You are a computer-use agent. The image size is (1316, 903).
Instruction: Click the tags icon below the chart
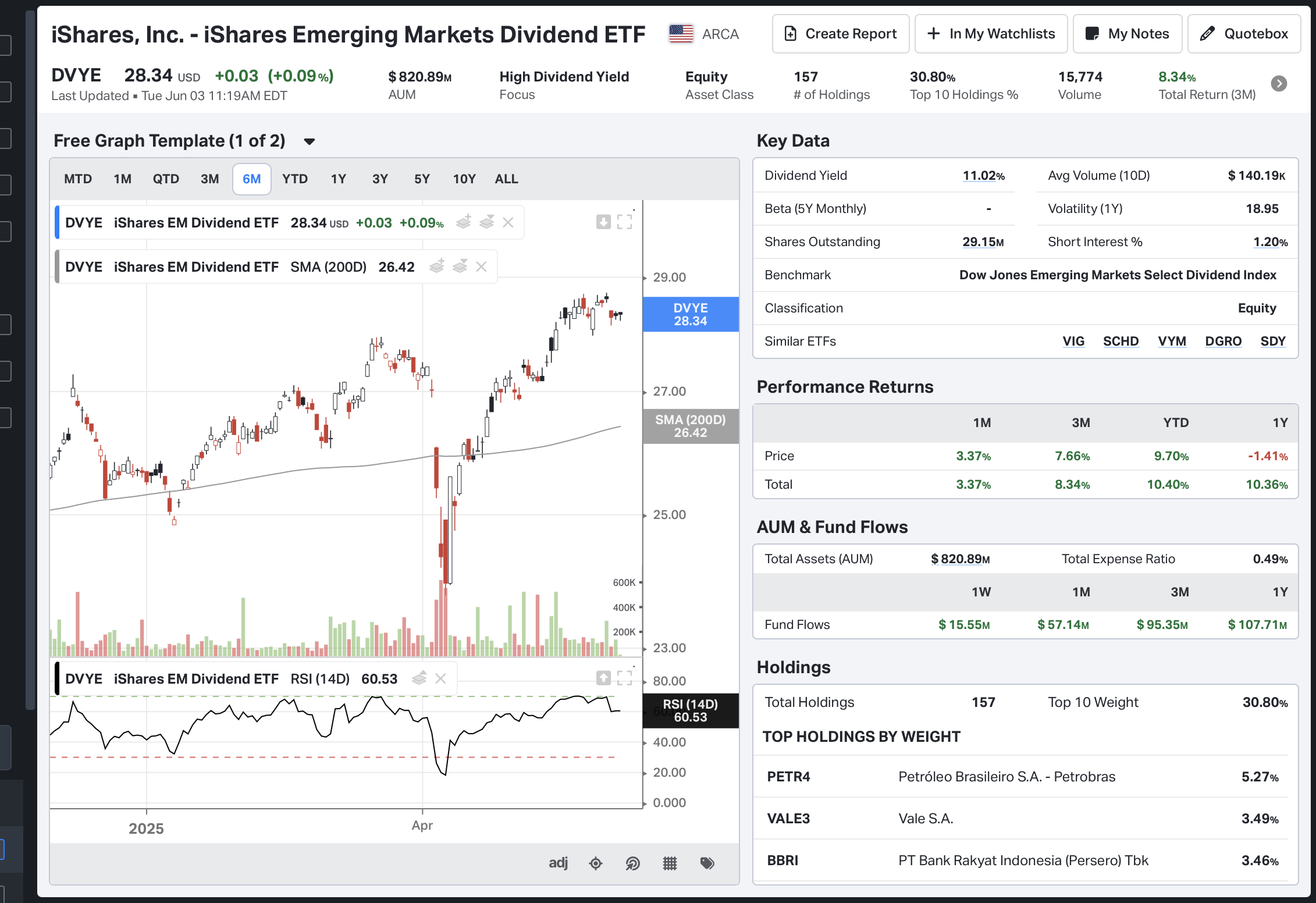coord(707,863)
